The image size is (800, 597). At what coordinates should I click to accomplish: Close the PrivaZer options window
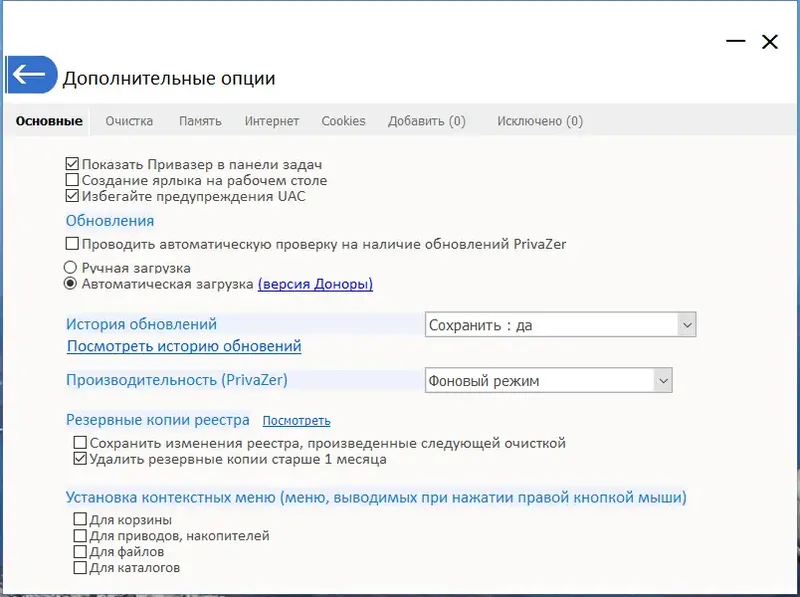point(769,41)
